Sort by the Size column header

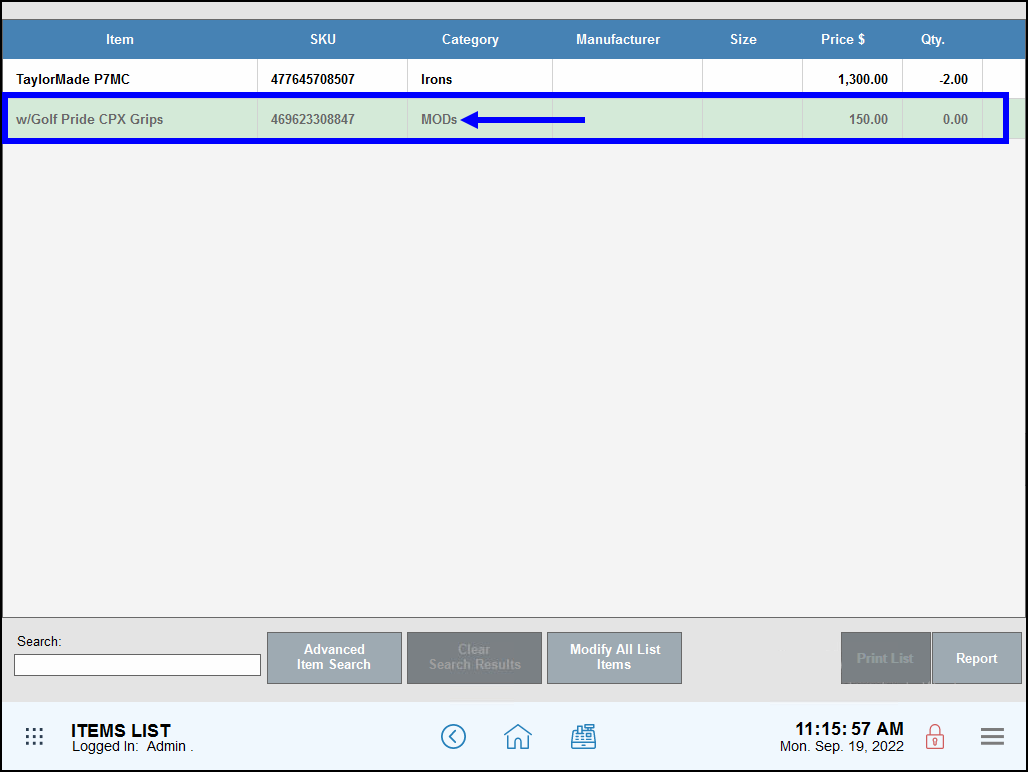[x=743, y=39]
